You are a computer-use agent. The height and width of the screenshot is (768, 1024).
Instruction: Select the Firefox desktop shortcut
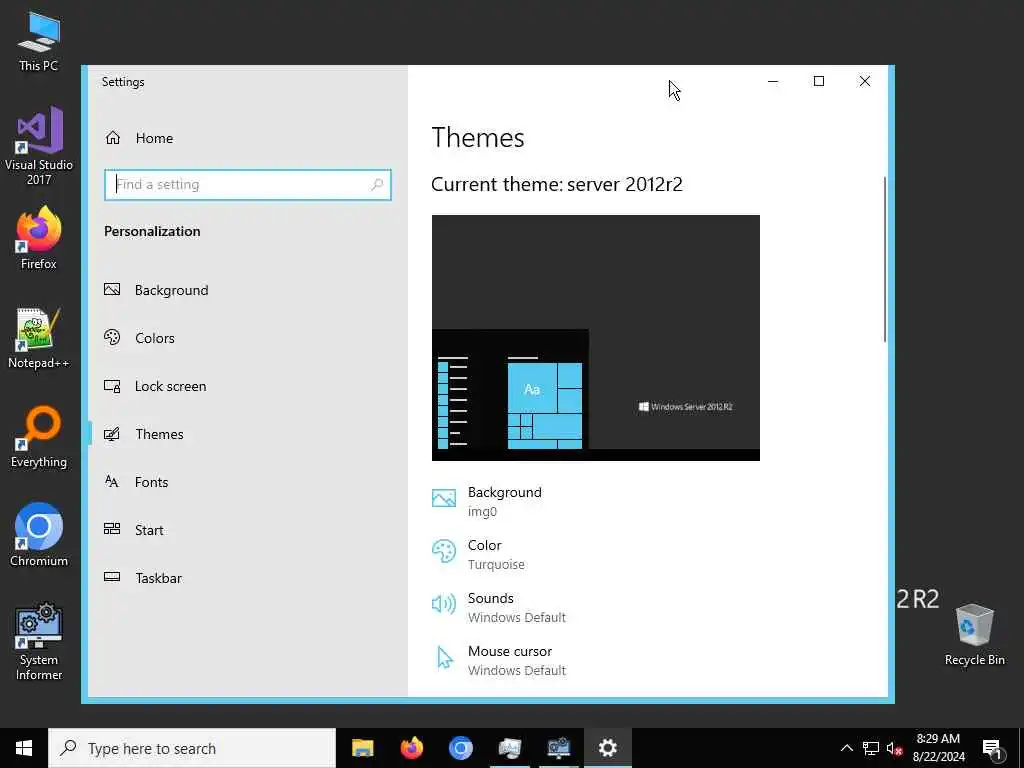[x=39, y=238]
